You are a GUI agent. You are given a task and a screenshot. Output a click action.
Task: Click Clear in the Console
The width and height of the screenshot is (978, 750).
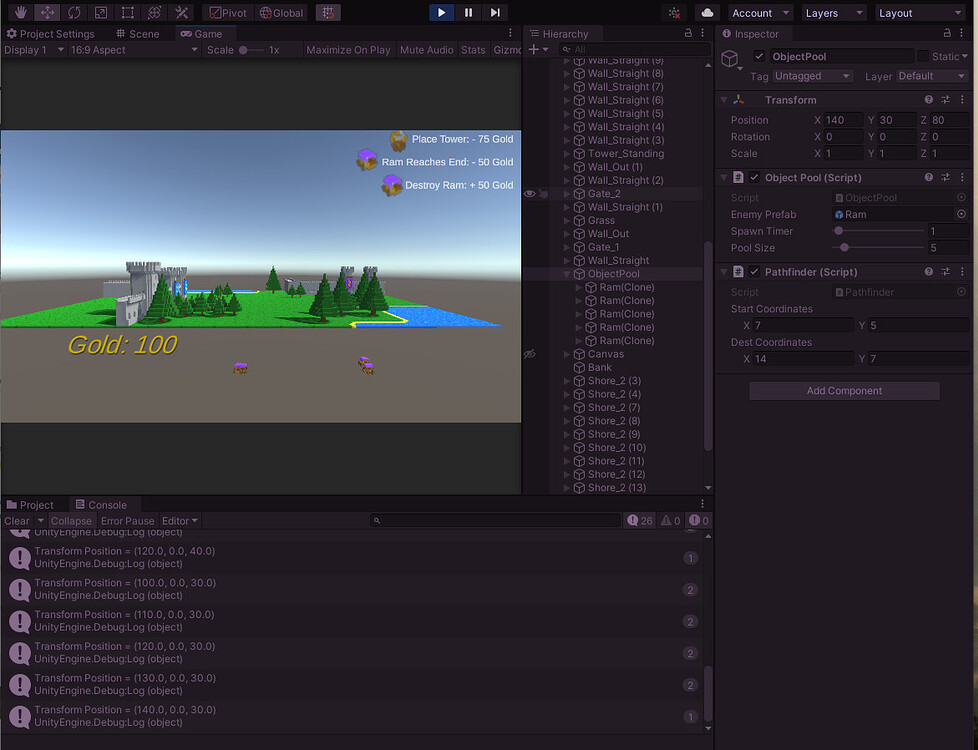coord(16,521)
